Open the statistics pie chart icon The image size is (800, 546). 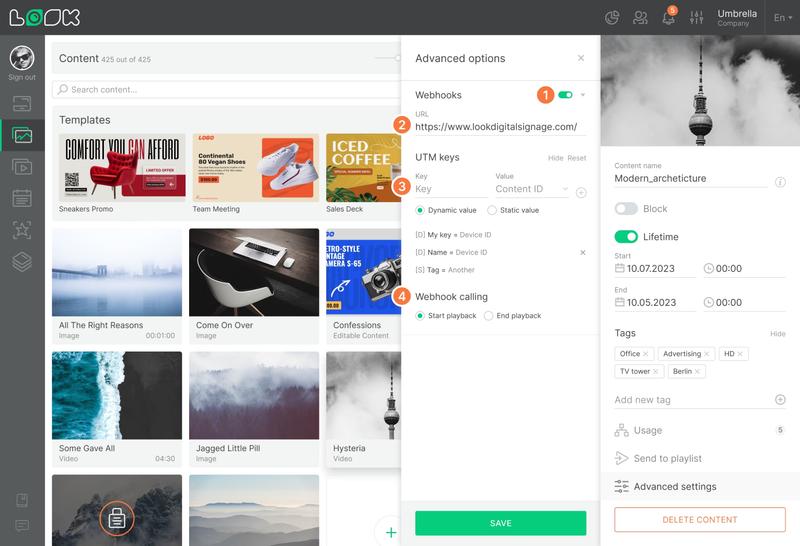click(612, 18)
